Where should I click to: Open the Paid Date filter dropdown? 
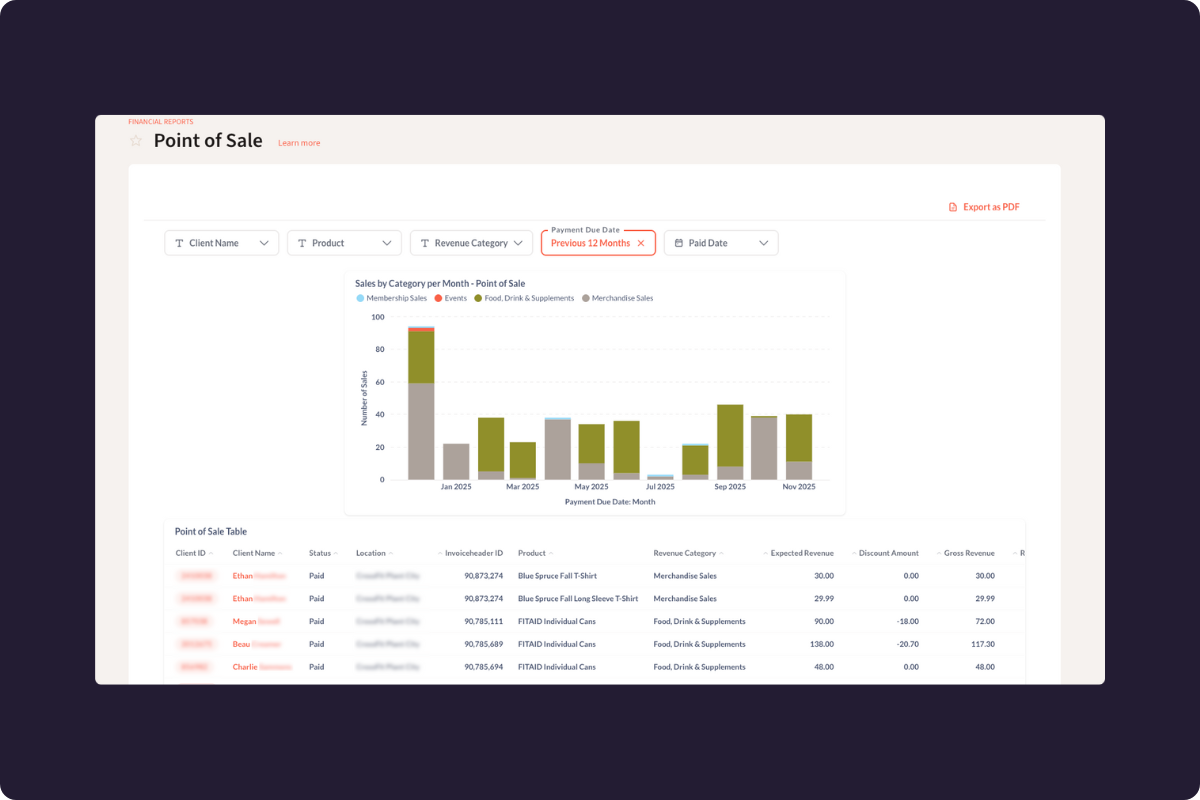point(764,243)
